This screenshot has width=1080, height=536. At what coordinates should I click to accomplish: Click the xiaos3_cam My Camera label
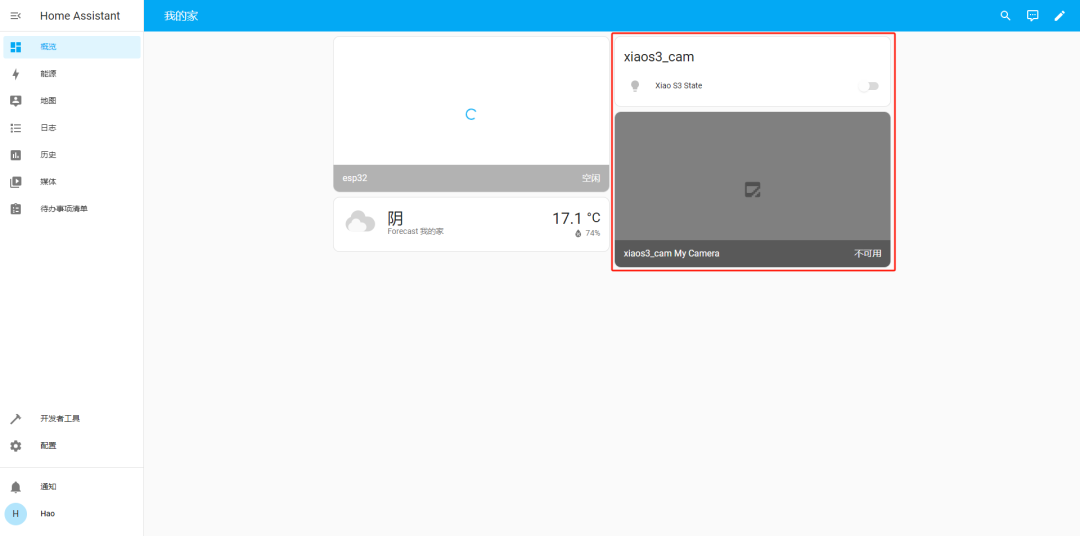[672, 254]
